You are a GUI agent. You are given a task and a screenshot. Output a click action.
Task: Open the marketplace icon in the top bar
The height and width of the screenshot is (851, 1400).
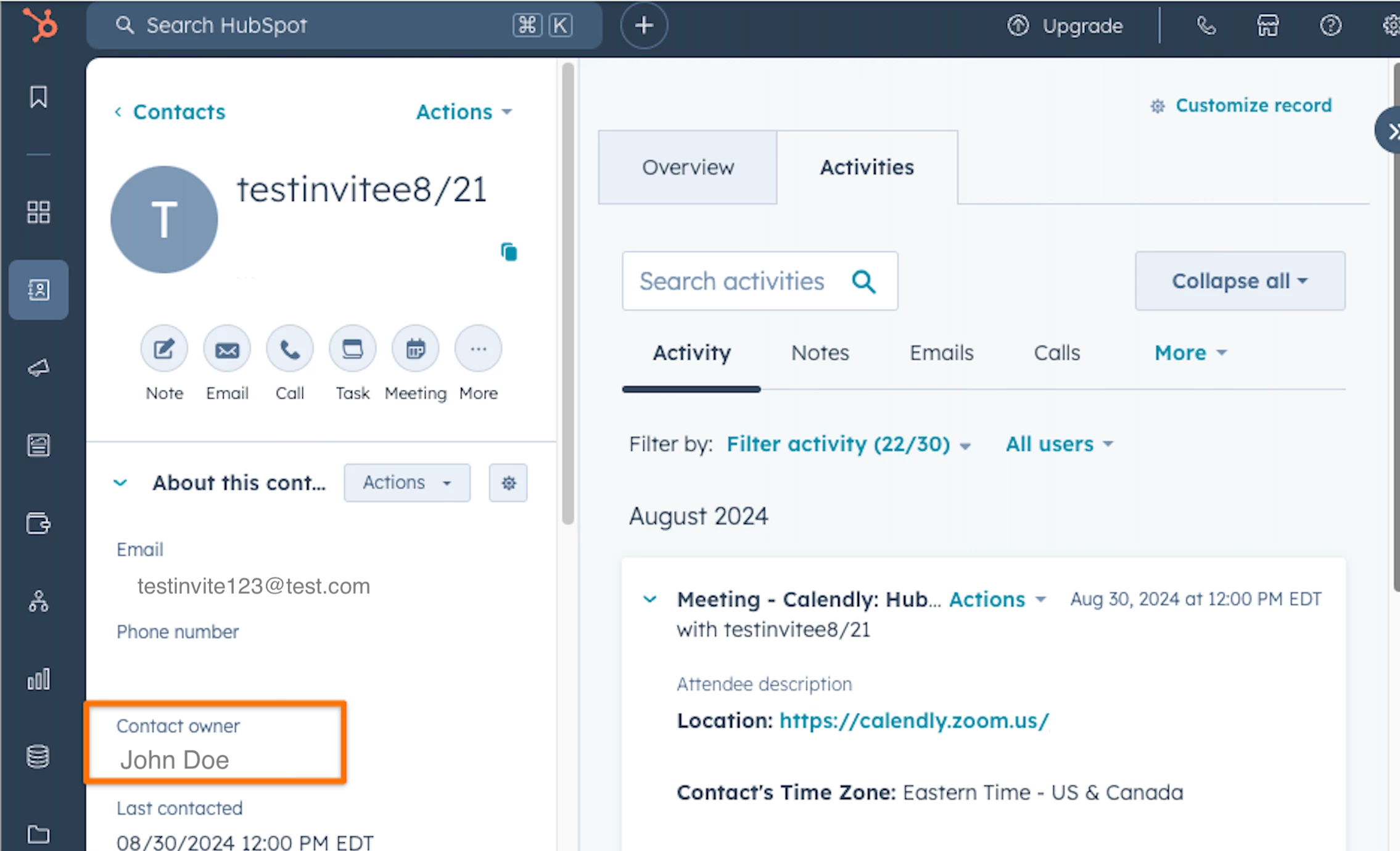(1267, 26)
